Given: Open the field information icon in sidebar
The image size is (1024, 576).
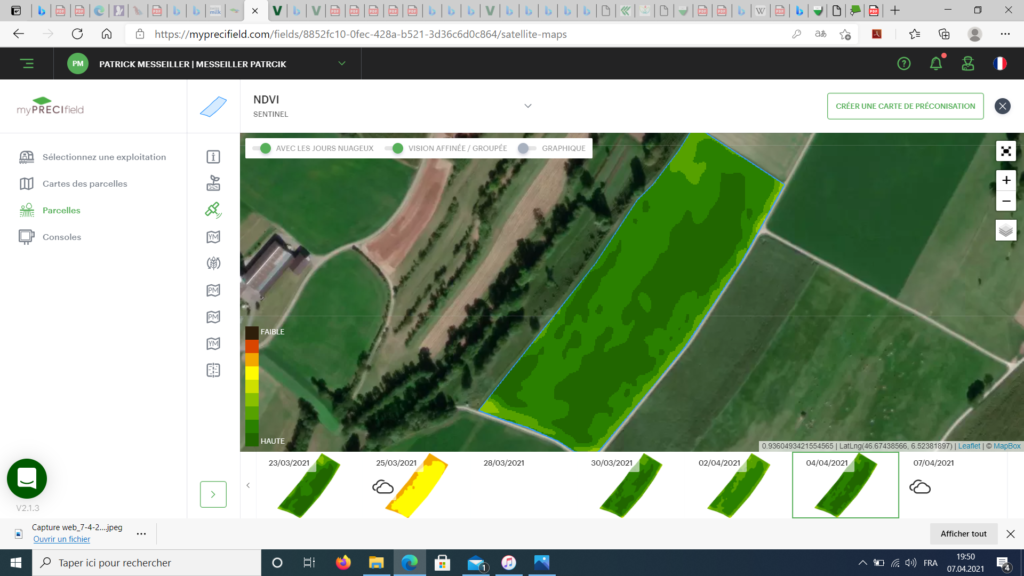Looking at the screenshot, I should (213, 157).
